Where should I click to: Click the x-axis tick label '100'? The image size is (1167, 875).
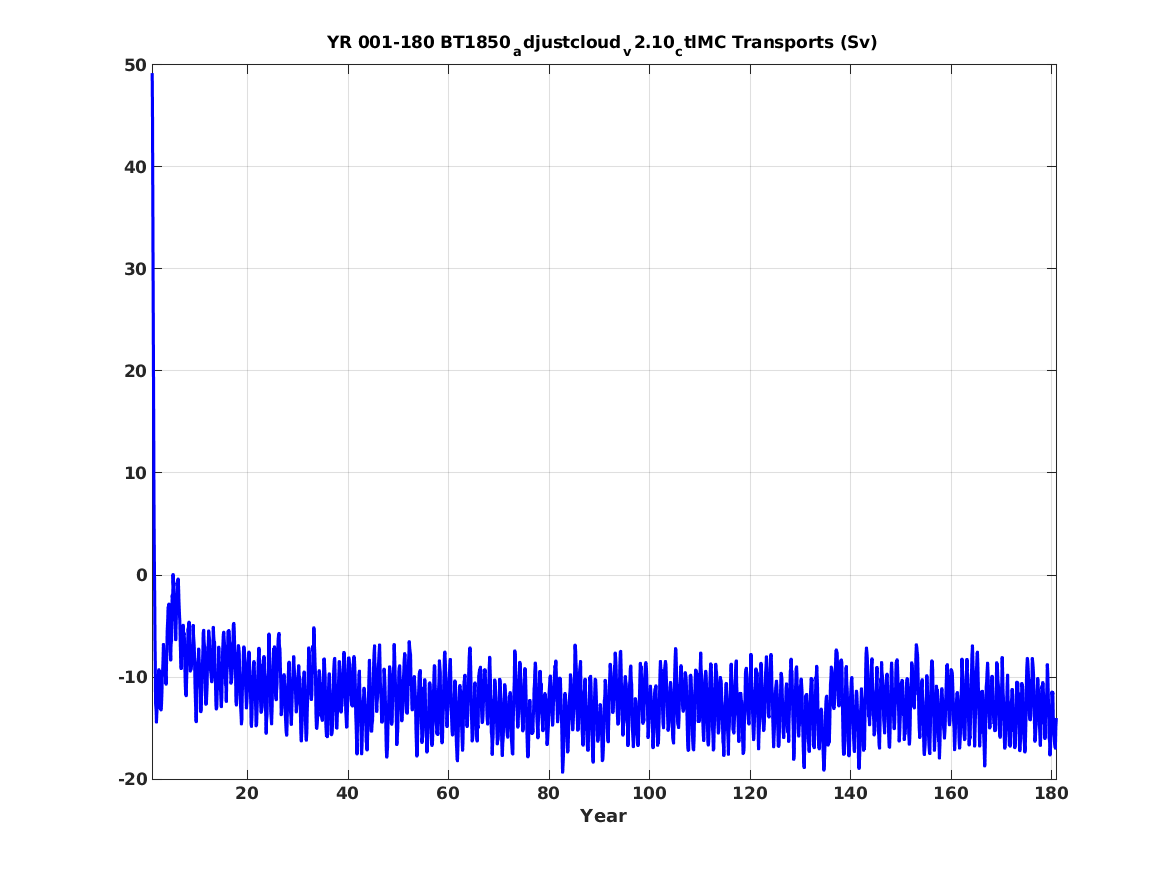(650, 793)
